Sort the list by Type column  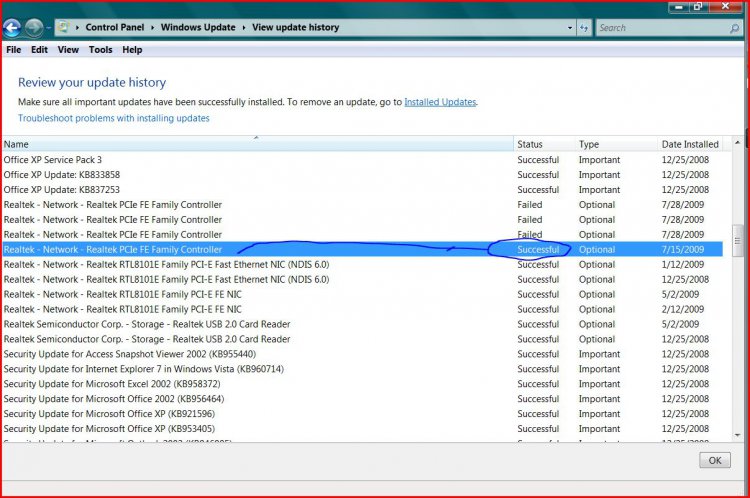point(617,144)
